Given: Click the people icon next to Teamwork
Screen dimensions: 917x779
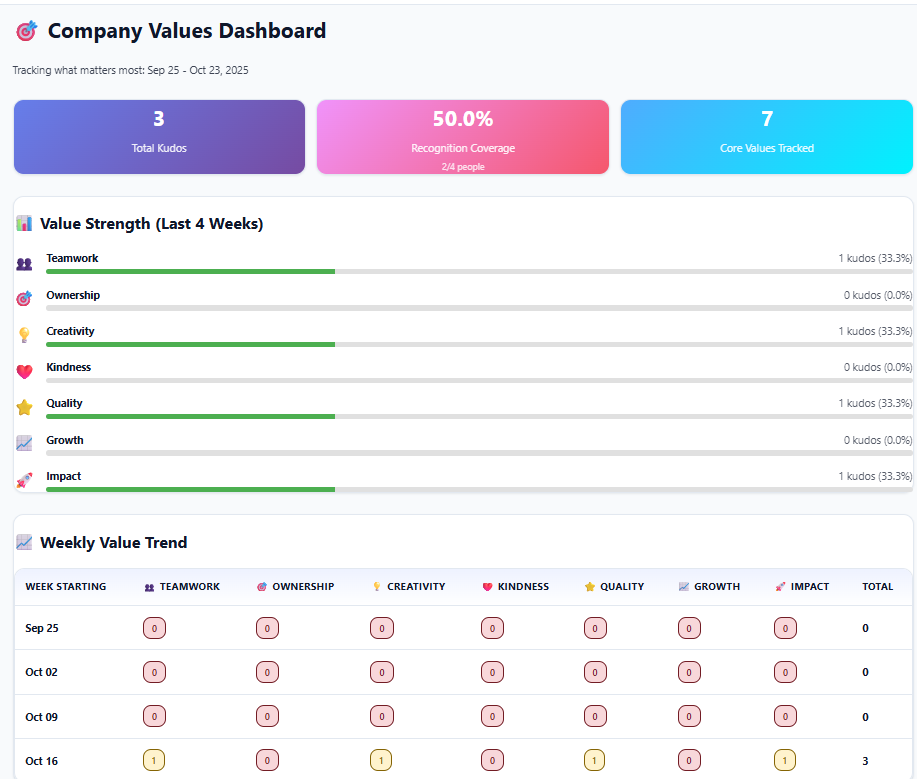Looking at the screenshot, I should [22, 261].
